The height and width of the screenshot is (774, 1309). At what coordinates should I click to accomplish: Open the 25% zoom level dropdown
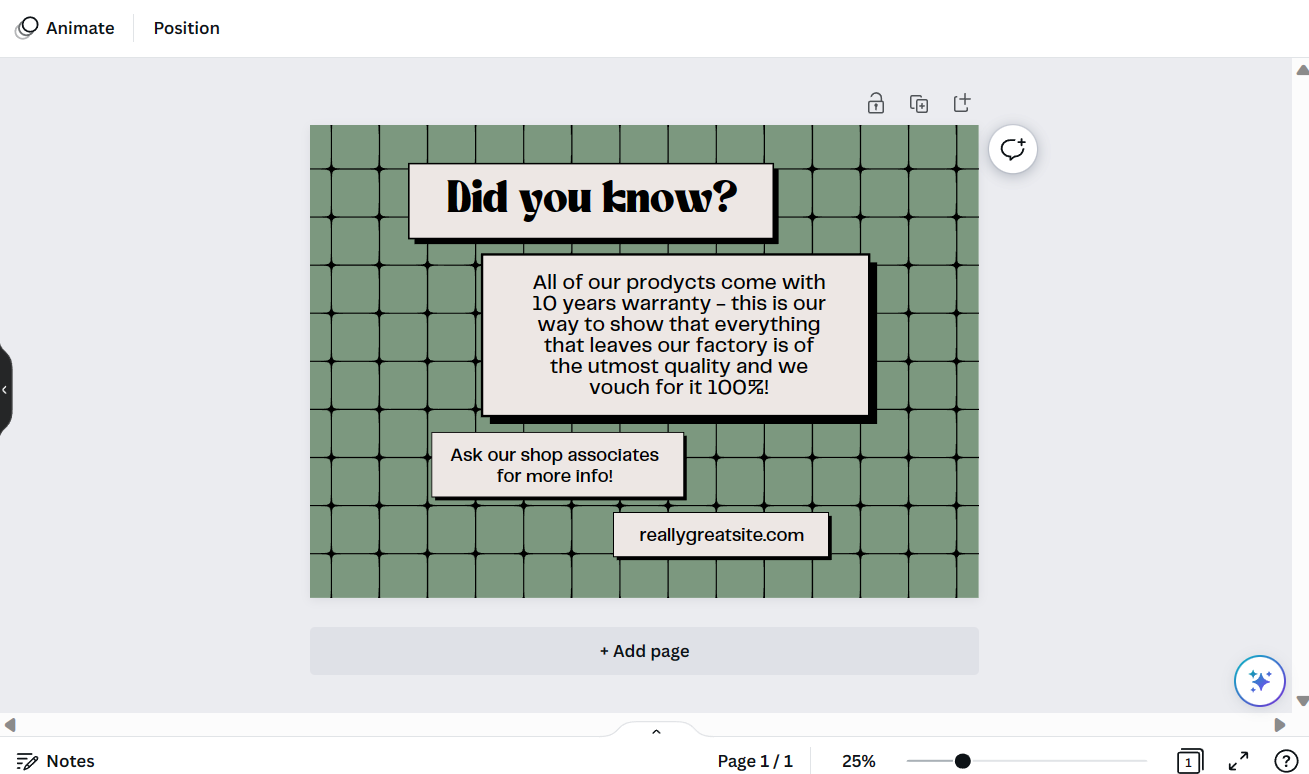(x=858, y=761)
